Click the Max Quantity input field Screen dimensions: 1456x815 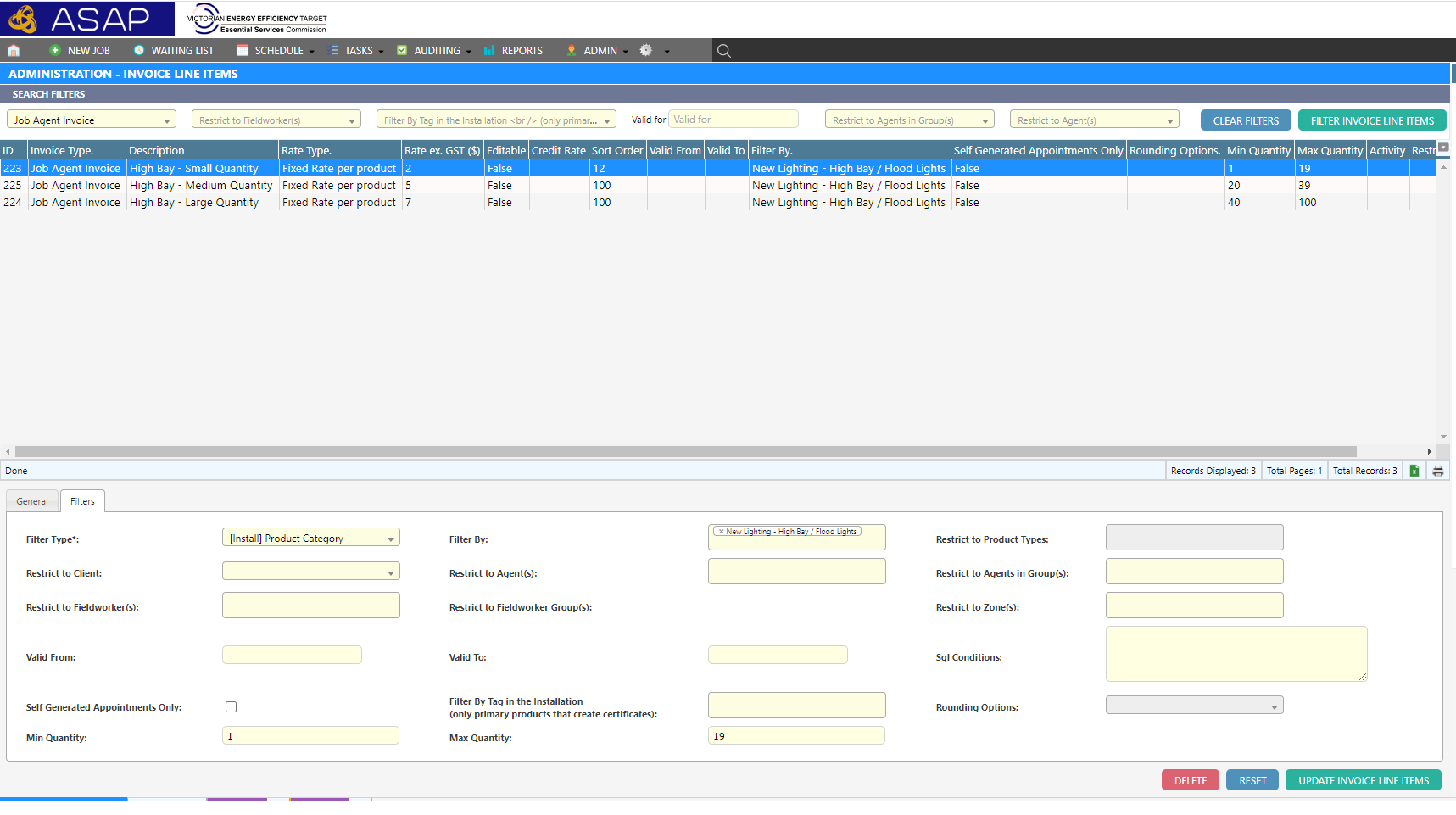click(x=795, y=736)
